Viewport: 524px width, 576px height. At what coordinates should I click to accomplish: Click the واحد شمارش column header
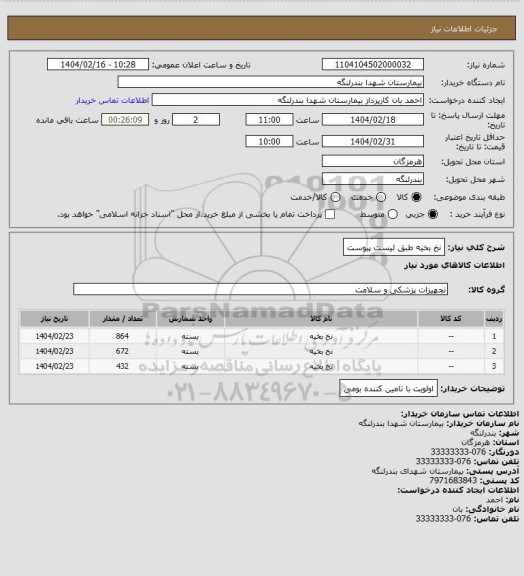(x=190, y=319)
